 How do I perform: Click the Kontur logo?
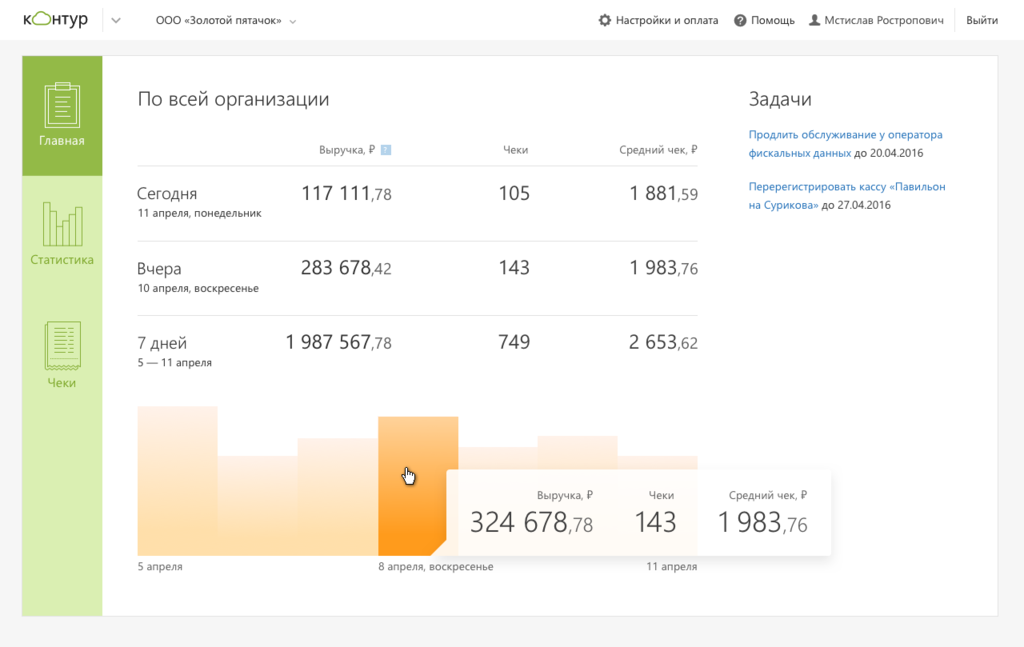point(56,20)
